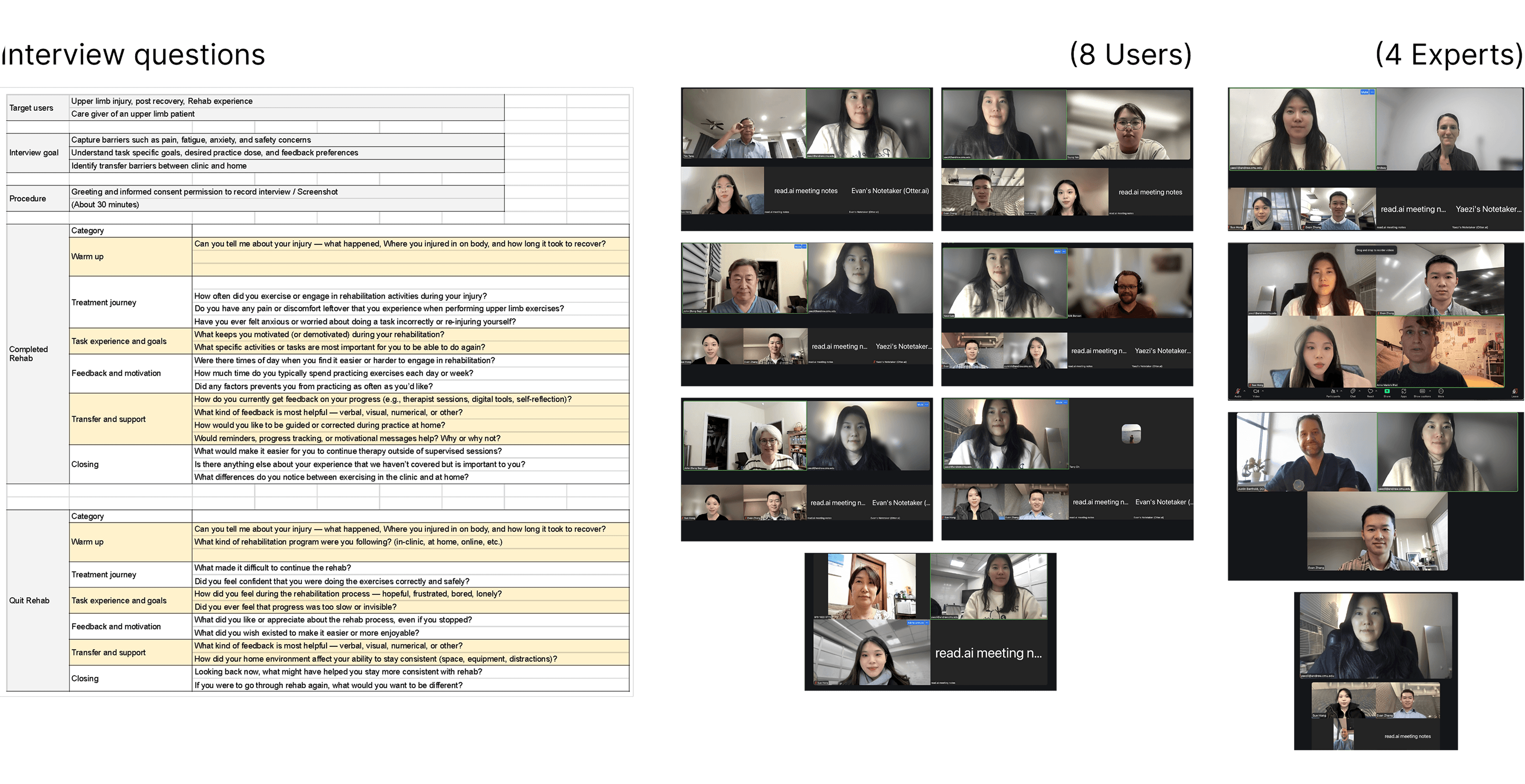
Task: Click the ellipsis button beside Mute near lindsay
Action: click(1372, 93)
